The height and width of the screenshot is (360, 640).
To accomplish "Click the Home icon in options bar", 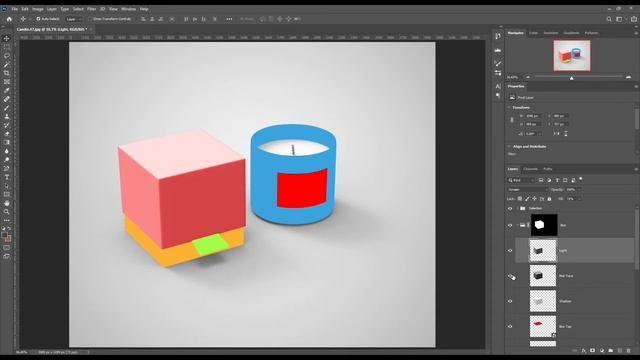I will click(x=9, y=19).
